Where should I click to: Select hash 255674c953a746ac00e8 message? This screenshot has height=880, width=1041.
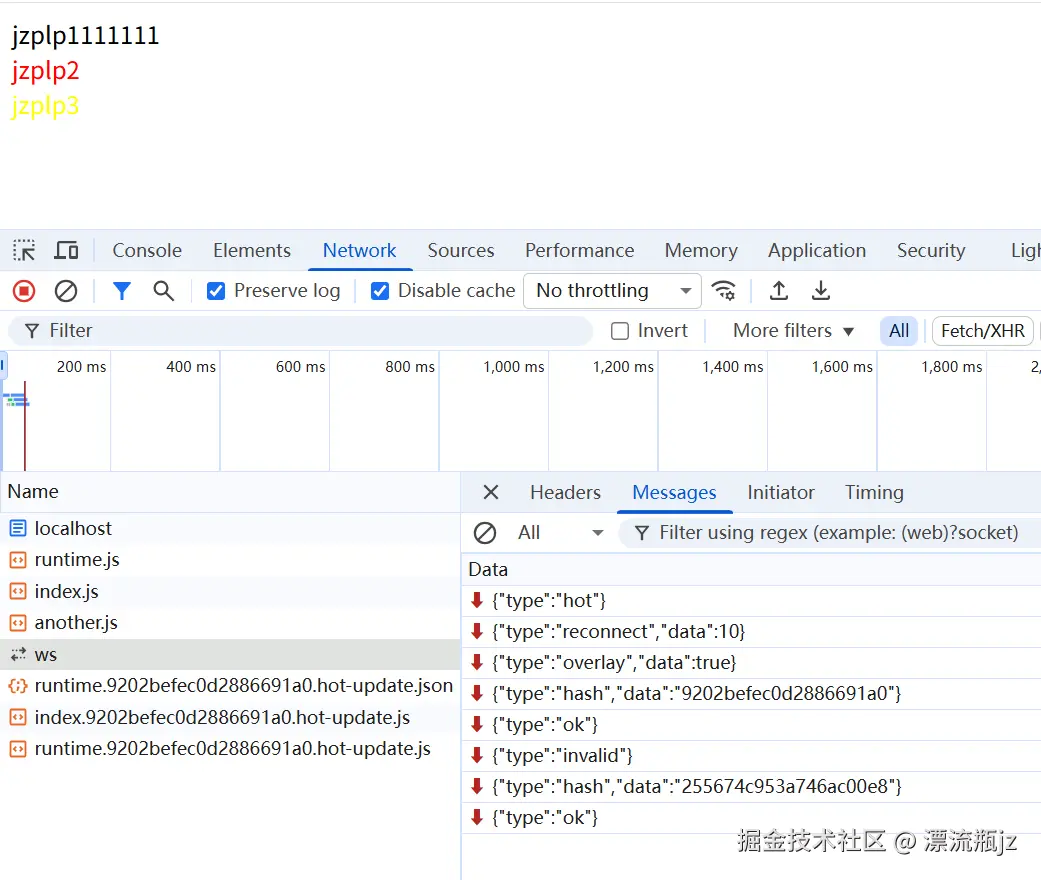click(752, 786)
